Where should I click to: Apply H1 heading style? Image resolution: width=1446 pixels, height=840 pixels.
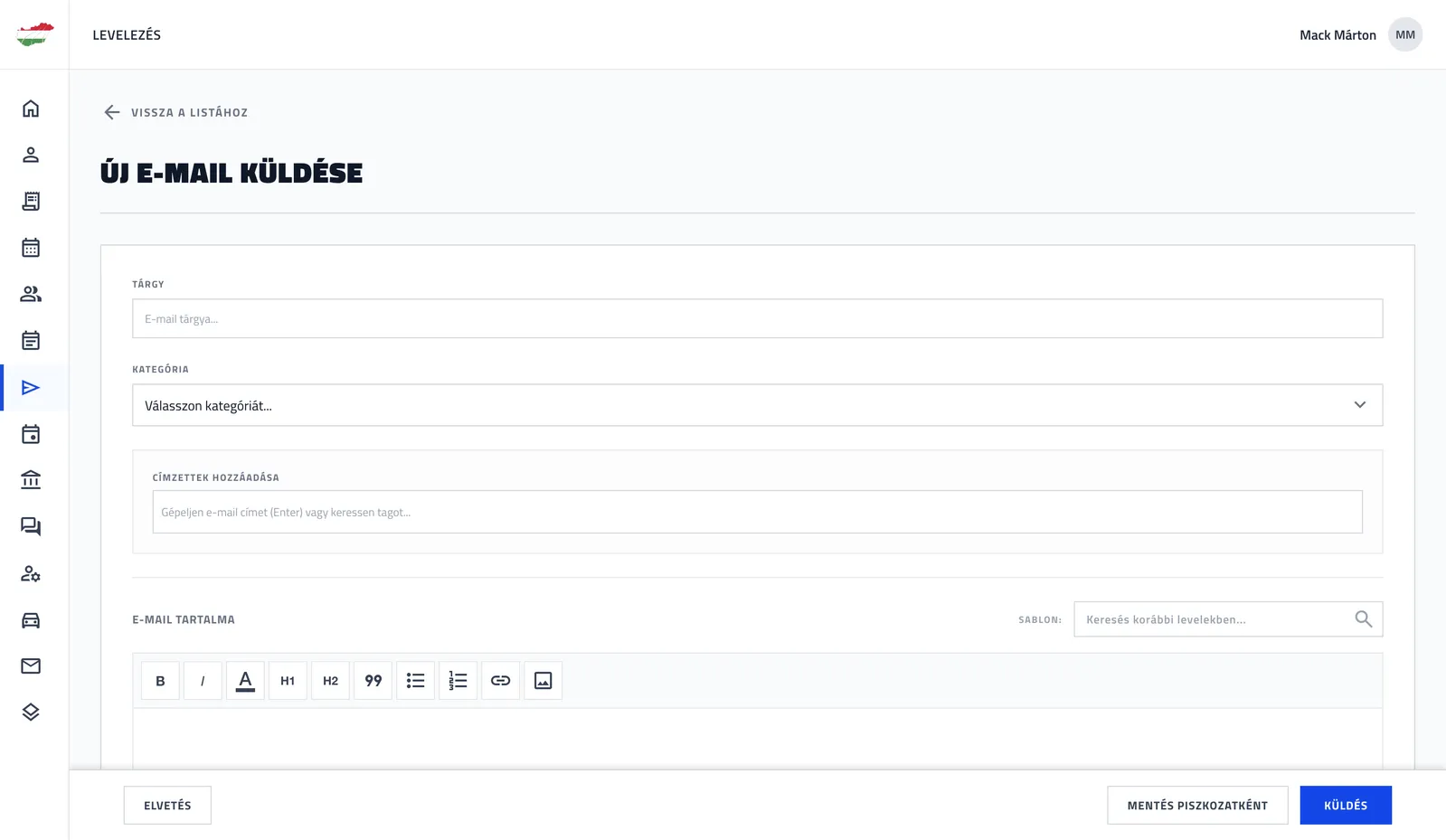pos(288,681)
